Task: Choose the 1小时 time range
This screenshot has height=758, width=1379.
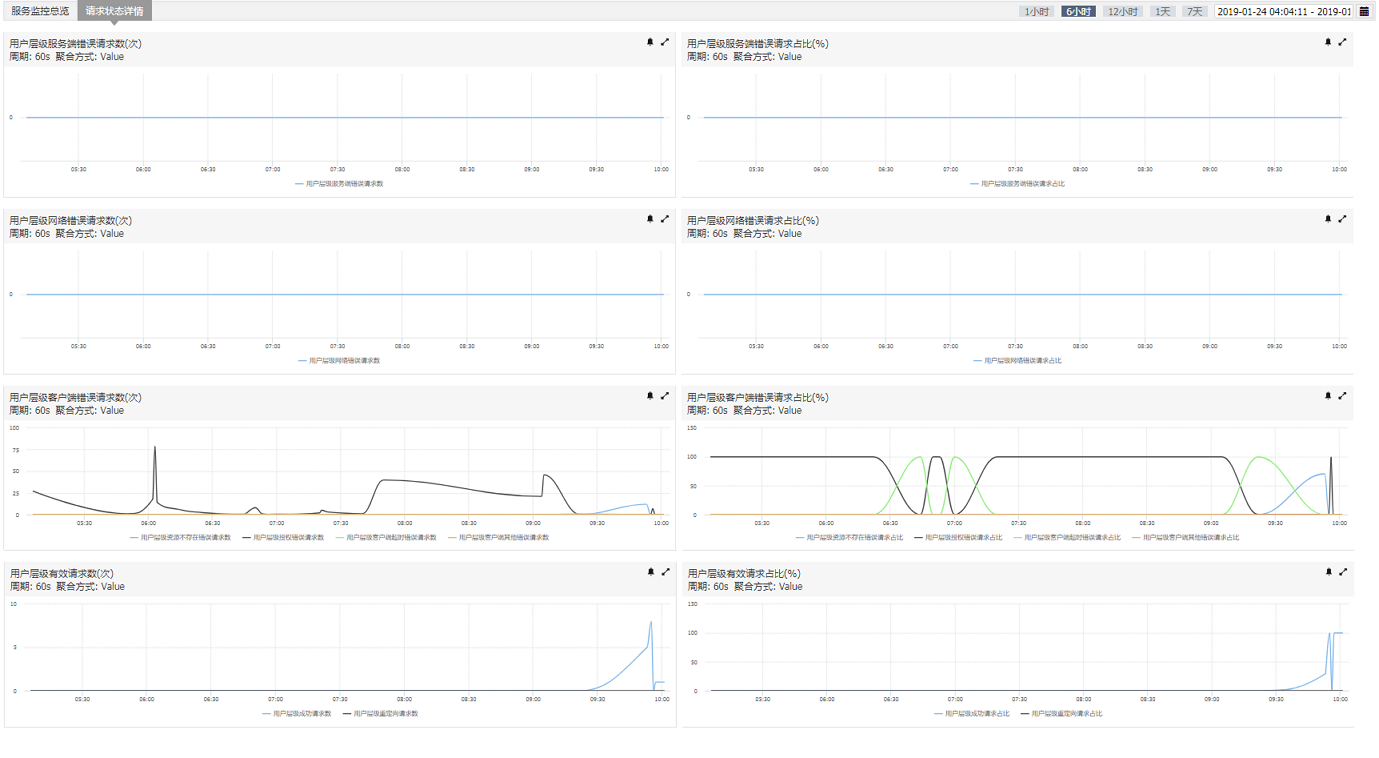Action: click(1036, 12)
